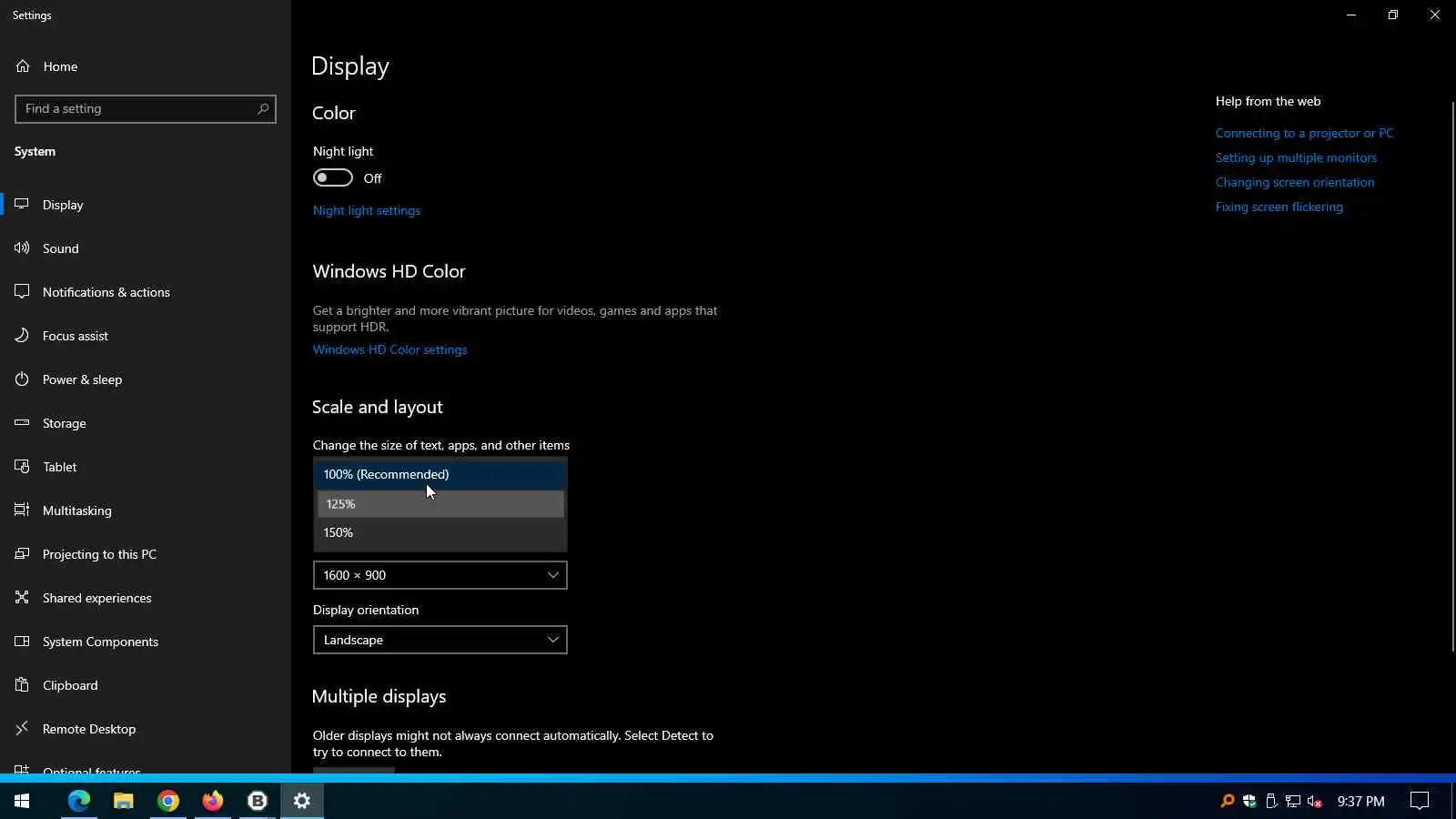Click the Shared experiences icon
The height and width of the screenshot is (819, 1456).
point(22,598)
